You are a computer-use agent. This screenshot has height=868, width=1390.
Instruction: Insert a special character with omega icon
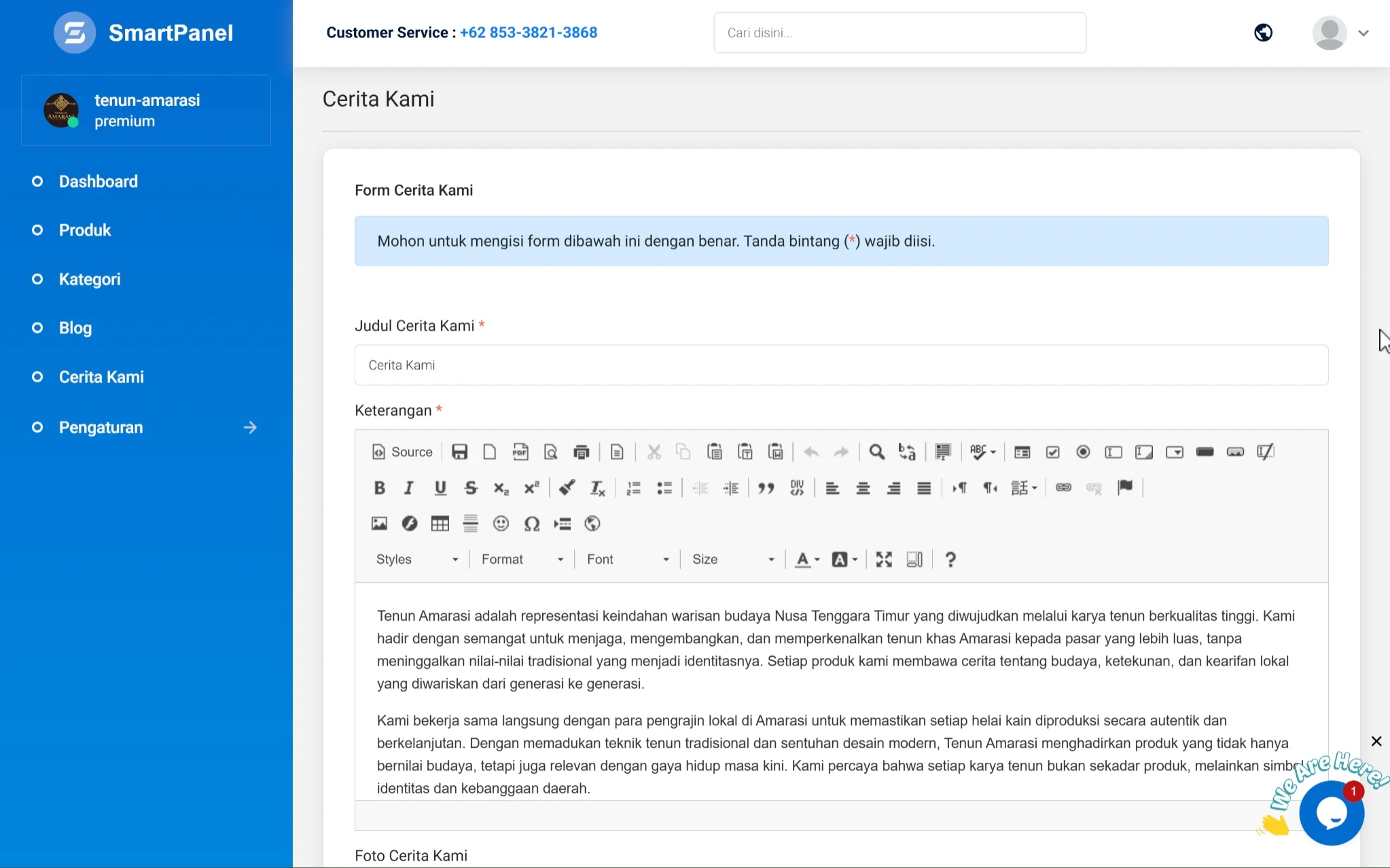coord(531,524)
